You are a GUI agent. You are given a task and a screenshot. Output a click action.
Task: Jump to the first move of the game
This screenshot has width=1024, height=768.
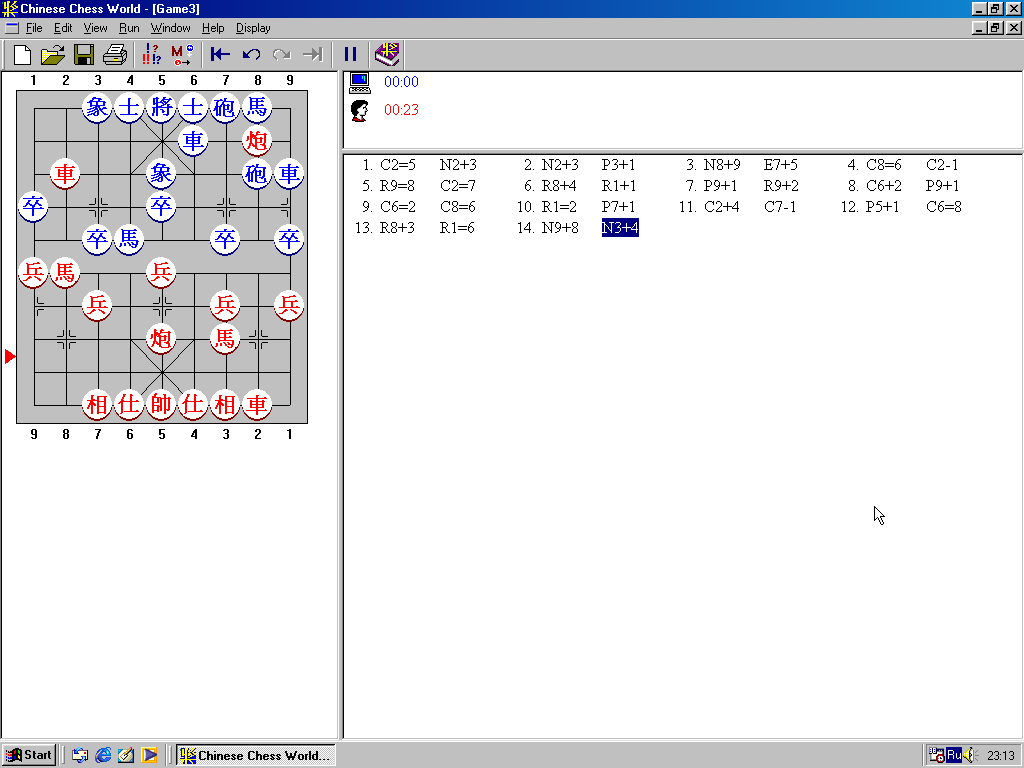pos(220,54)
